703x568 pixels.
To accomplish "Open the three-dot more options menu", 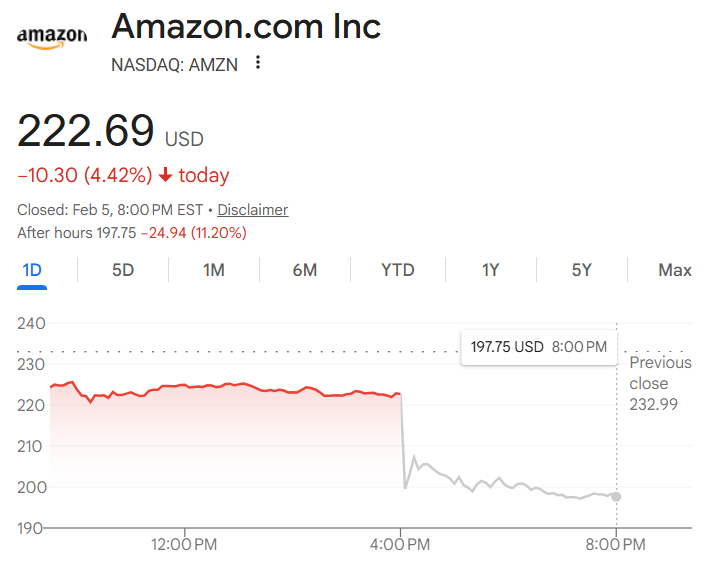I will point(258,63).
